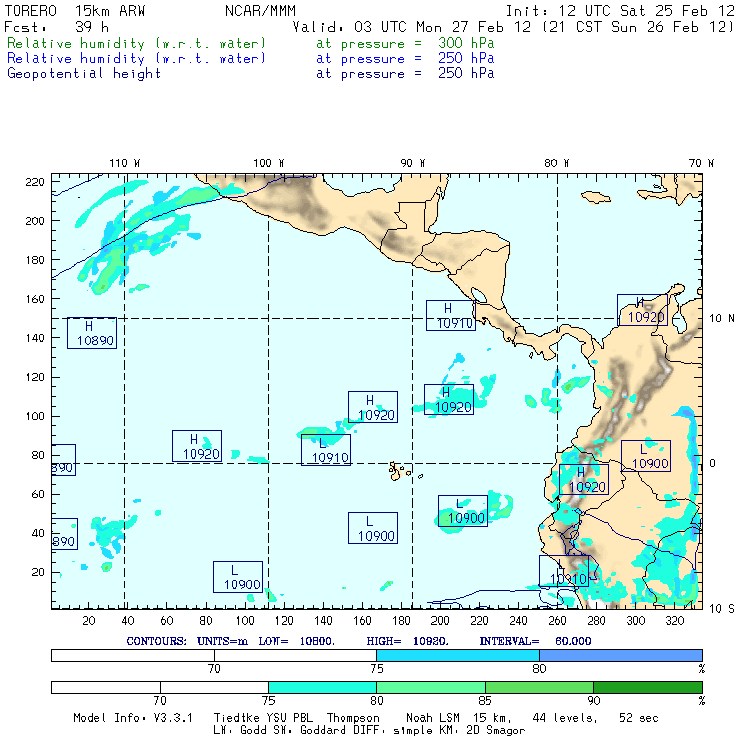Screen dimensions: 740x740
Task: Click the 'H 10920' box on Colombia's north coast
Action: (x=642, y=310)
